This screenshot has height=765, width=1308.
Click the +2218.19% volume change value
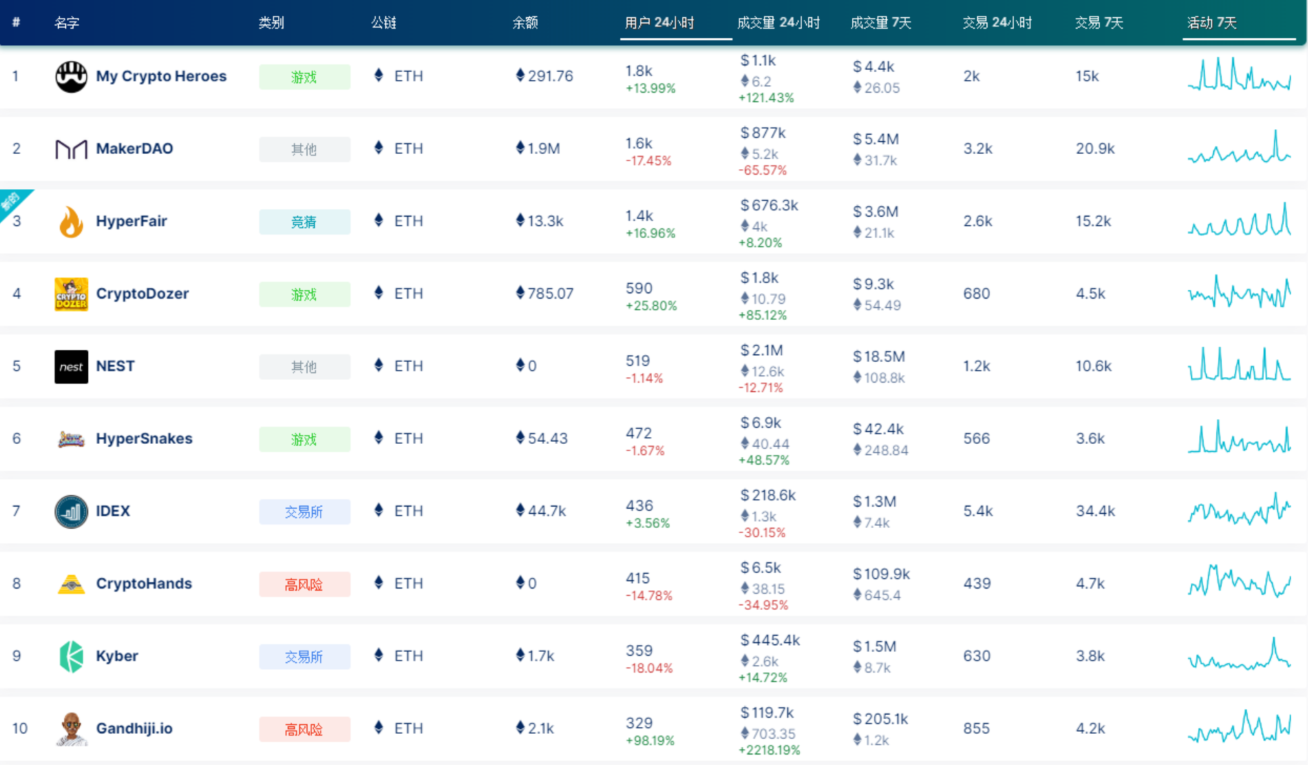click(770, 750)
